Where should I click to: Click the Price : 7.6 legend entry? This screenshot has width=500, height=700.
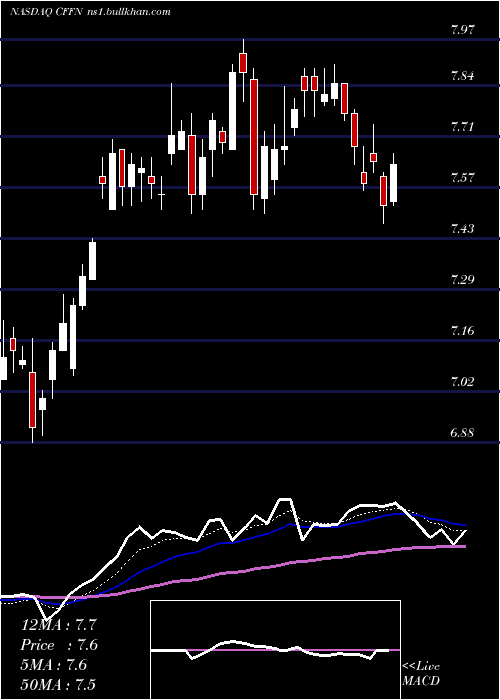point(59,645)
